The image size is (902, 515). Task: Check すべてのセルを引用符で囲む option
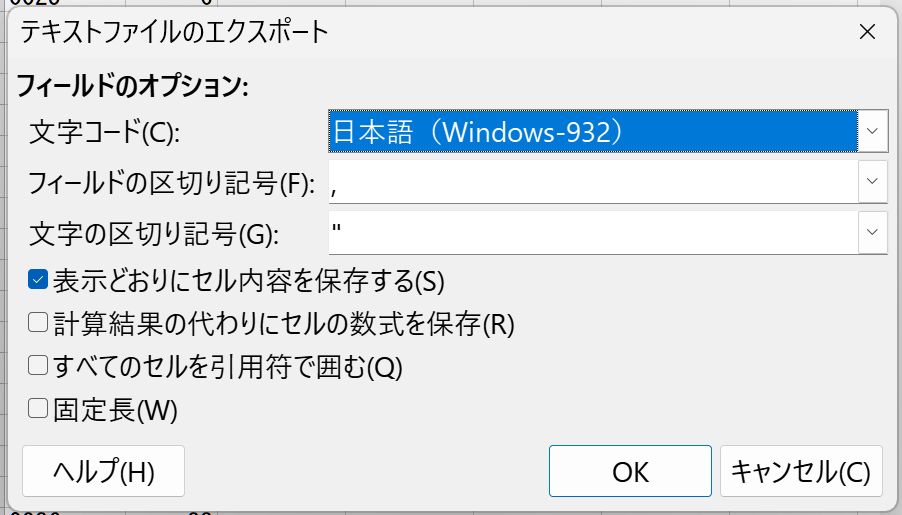[39, 366]
